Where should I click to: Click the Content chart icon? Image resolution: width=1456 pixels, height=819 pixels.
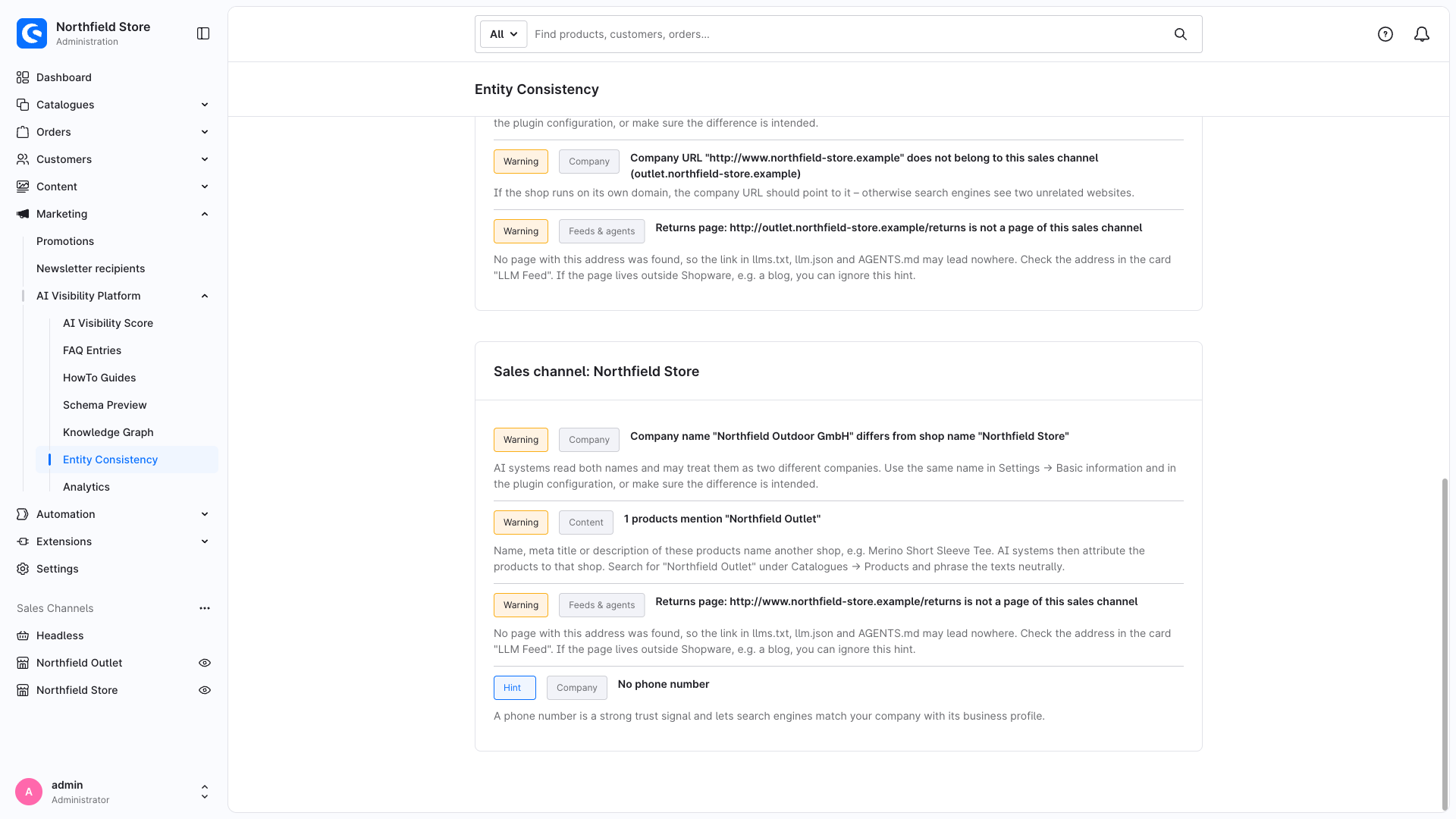(x=23, y=187)
